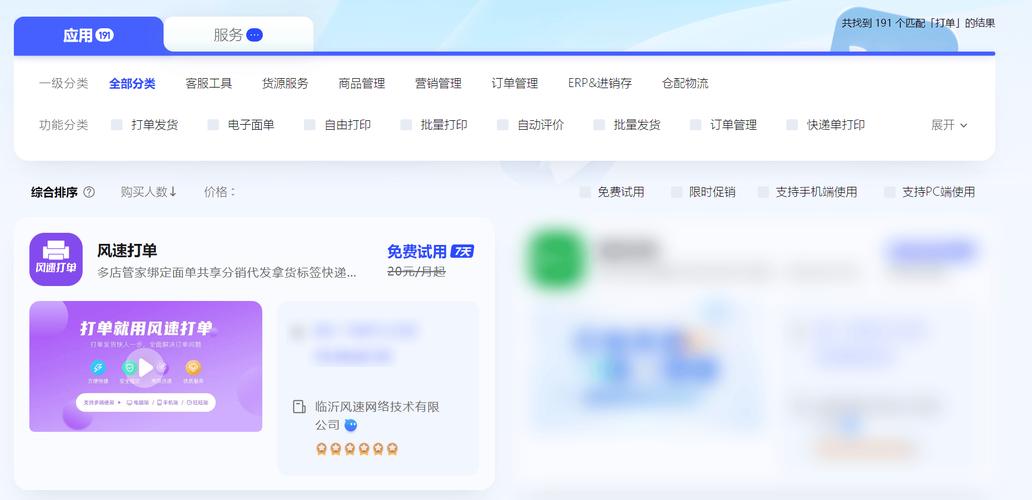Check the 订单管理 function filter checkbox
Screen dimensions: 1032x500
(696, 125)
